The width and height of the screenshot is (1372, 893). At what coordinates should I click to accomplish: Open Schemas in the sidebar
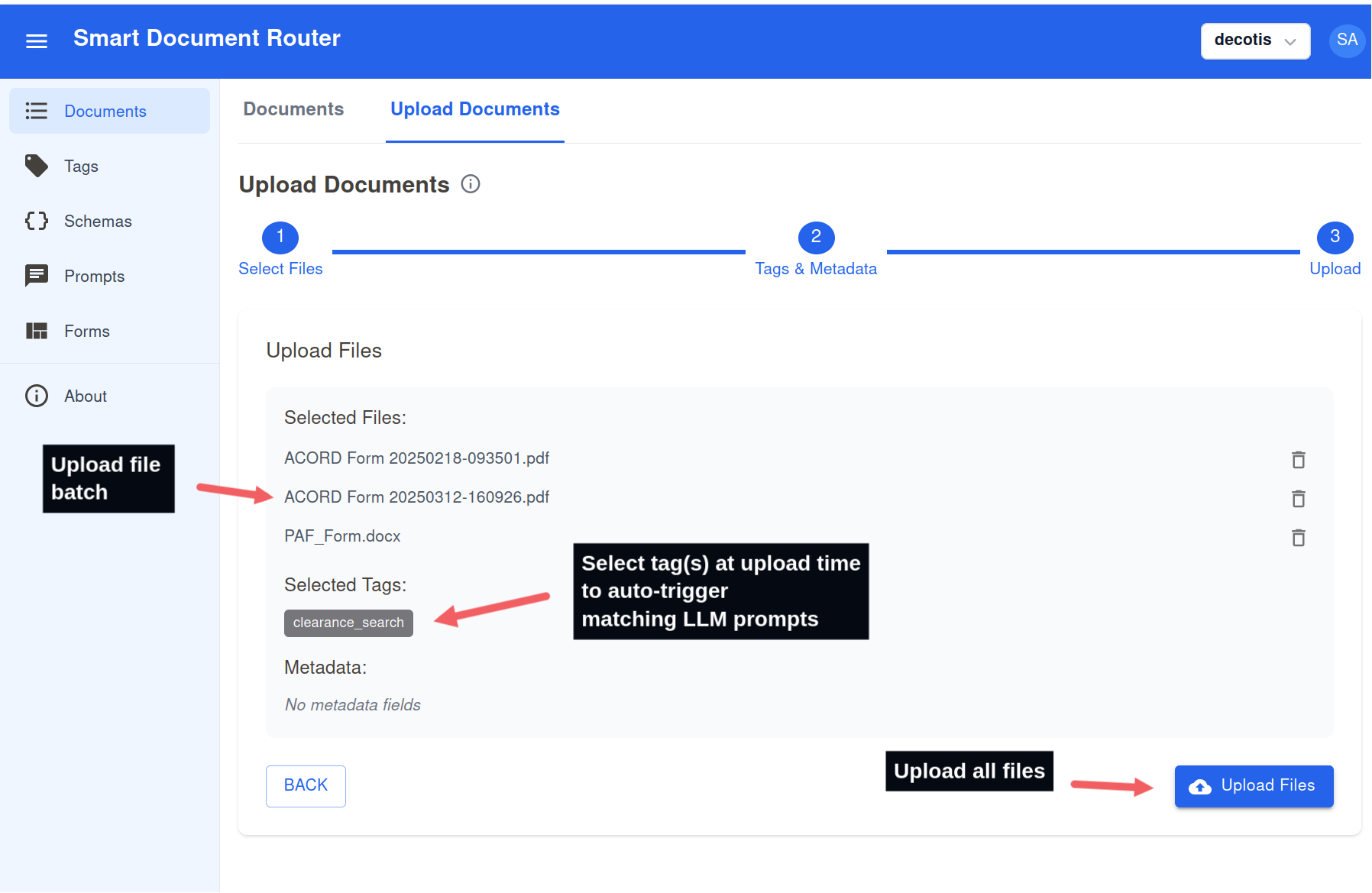pos(97,222)
